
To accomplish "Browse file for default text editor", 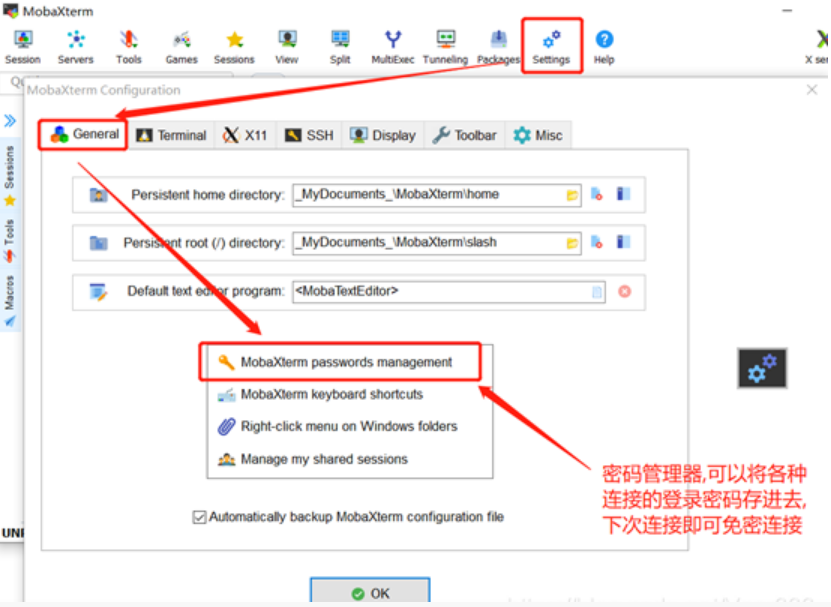I will click(597, 292).
